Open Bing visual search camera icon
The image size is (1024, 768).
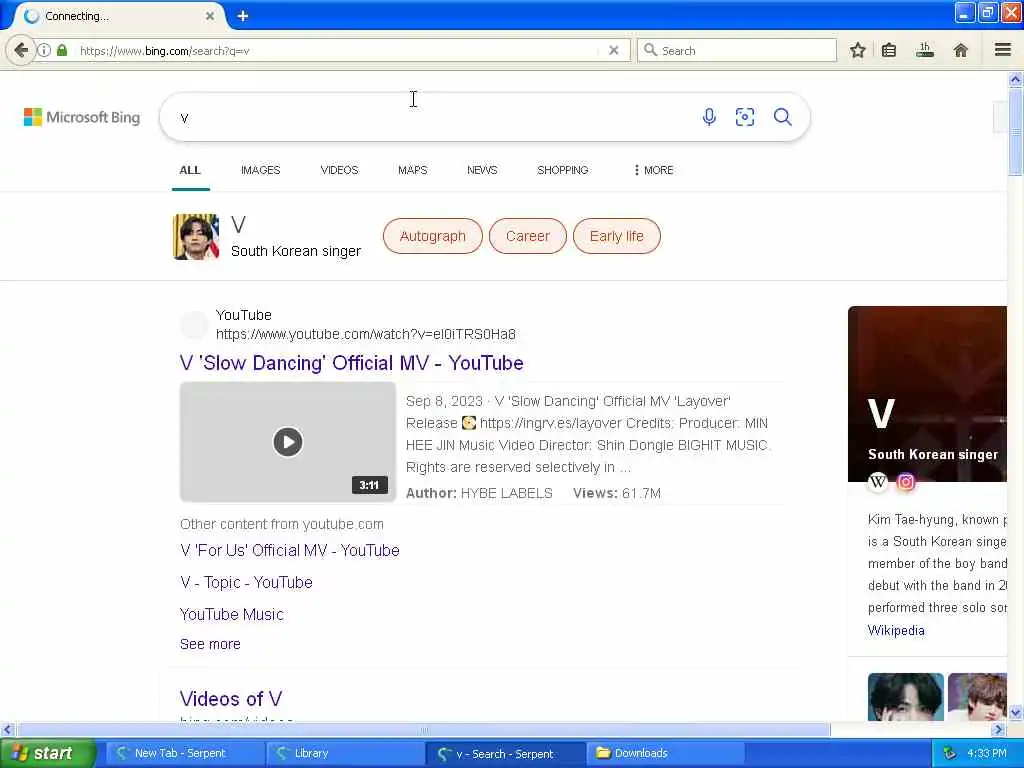[744, 117]
